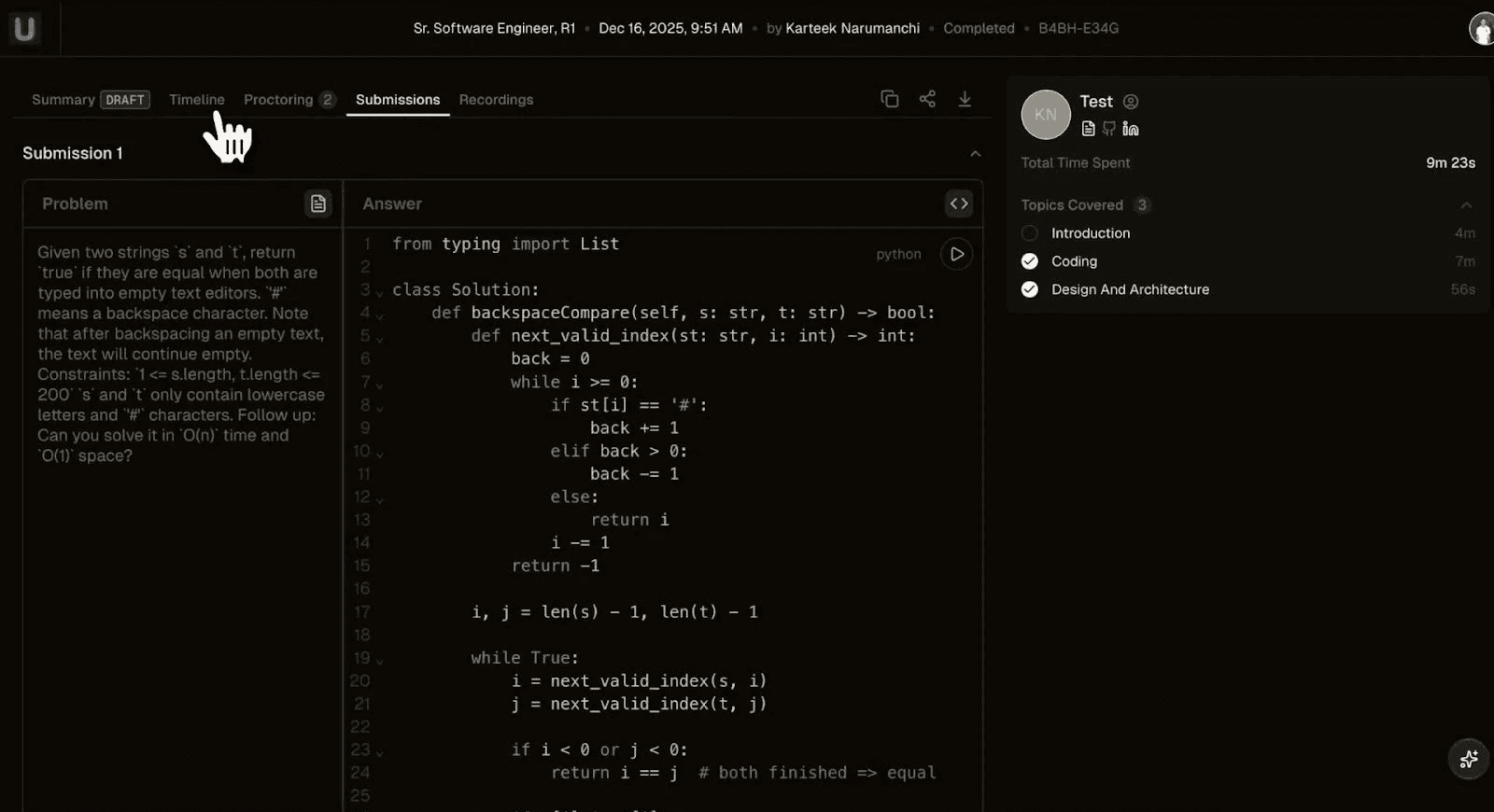
Task: Collapse the Topics Covered list chevron
Action: (1466, 205)
